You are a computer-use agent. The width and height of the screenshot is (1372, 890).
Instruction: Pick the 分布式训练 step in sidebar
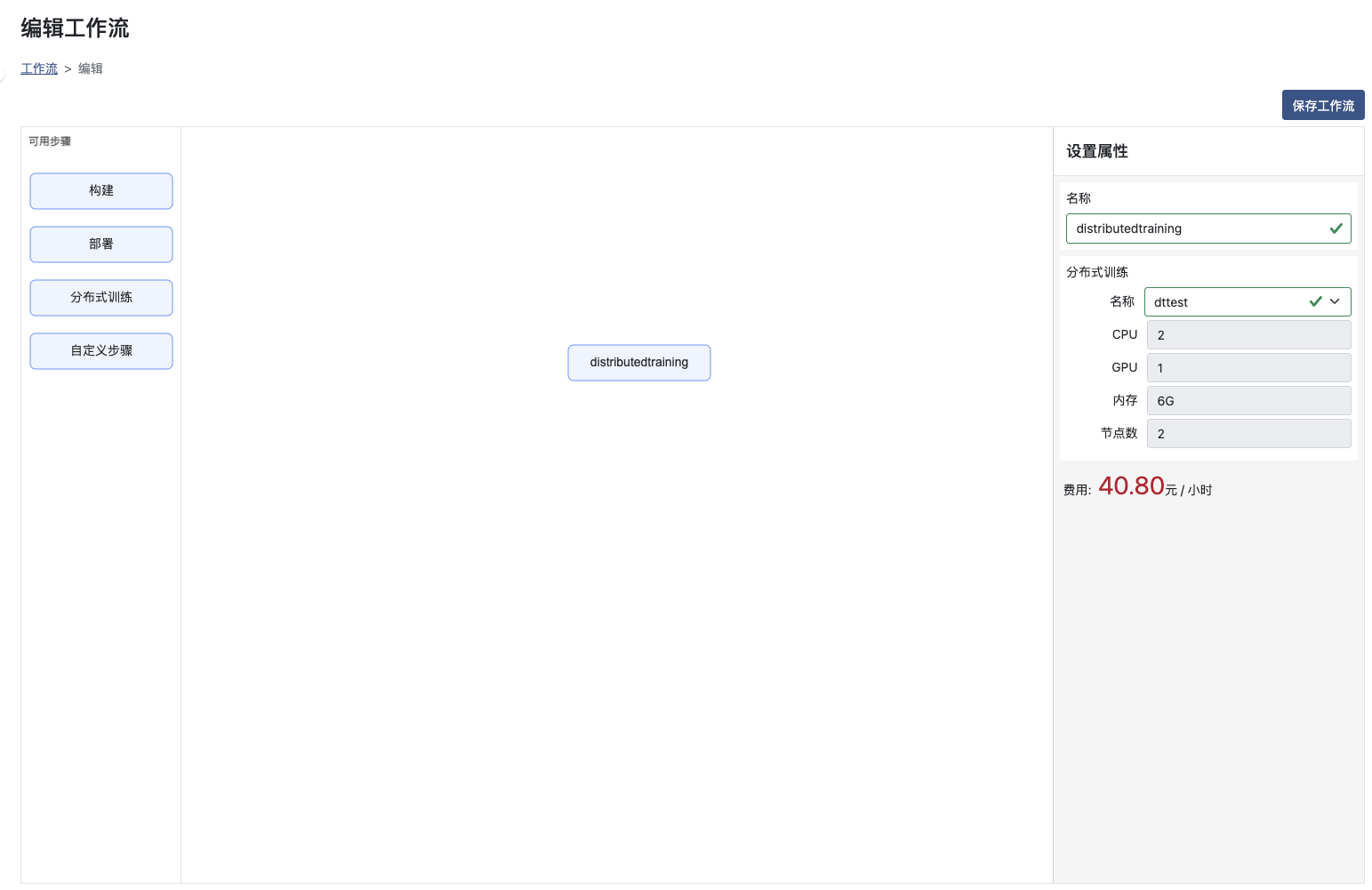point(101,298)
